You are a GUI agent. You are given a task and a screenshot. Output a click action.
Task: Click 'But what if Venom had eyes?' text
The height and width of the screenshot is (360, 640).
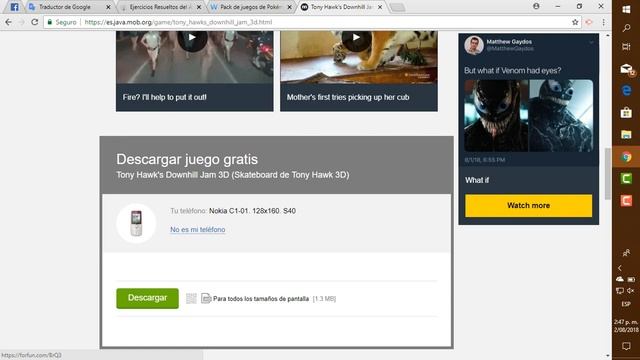pyautogui.click(x=512, y=70)
